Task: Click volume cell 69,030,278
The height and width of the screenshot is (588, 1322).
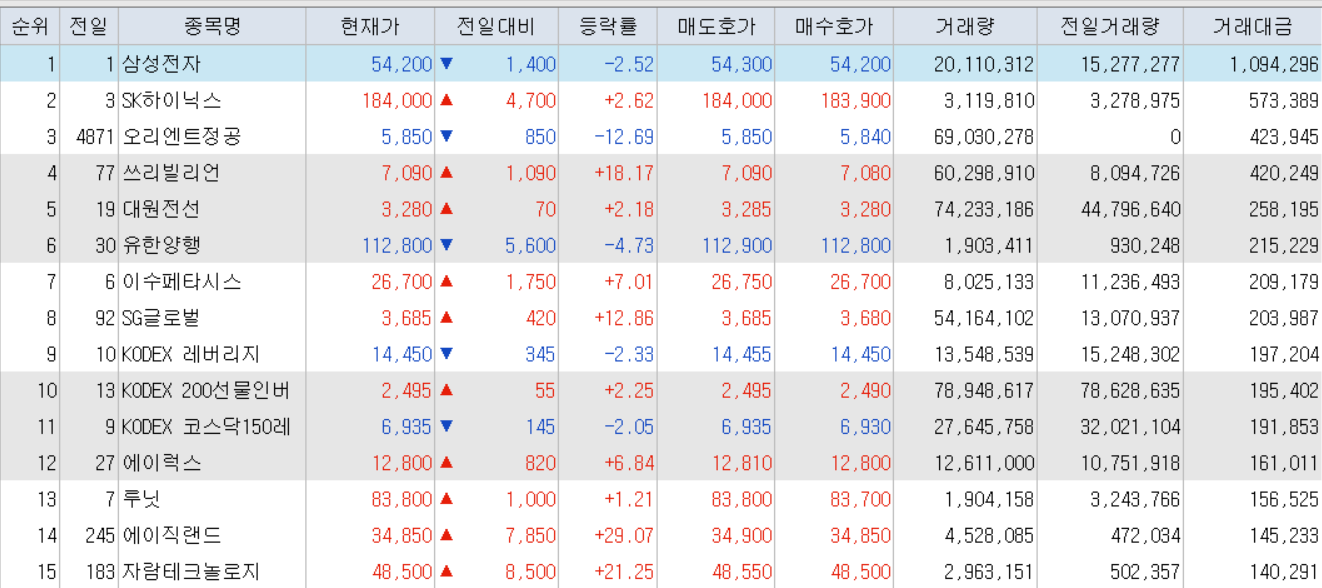Action: coord(984,136)
